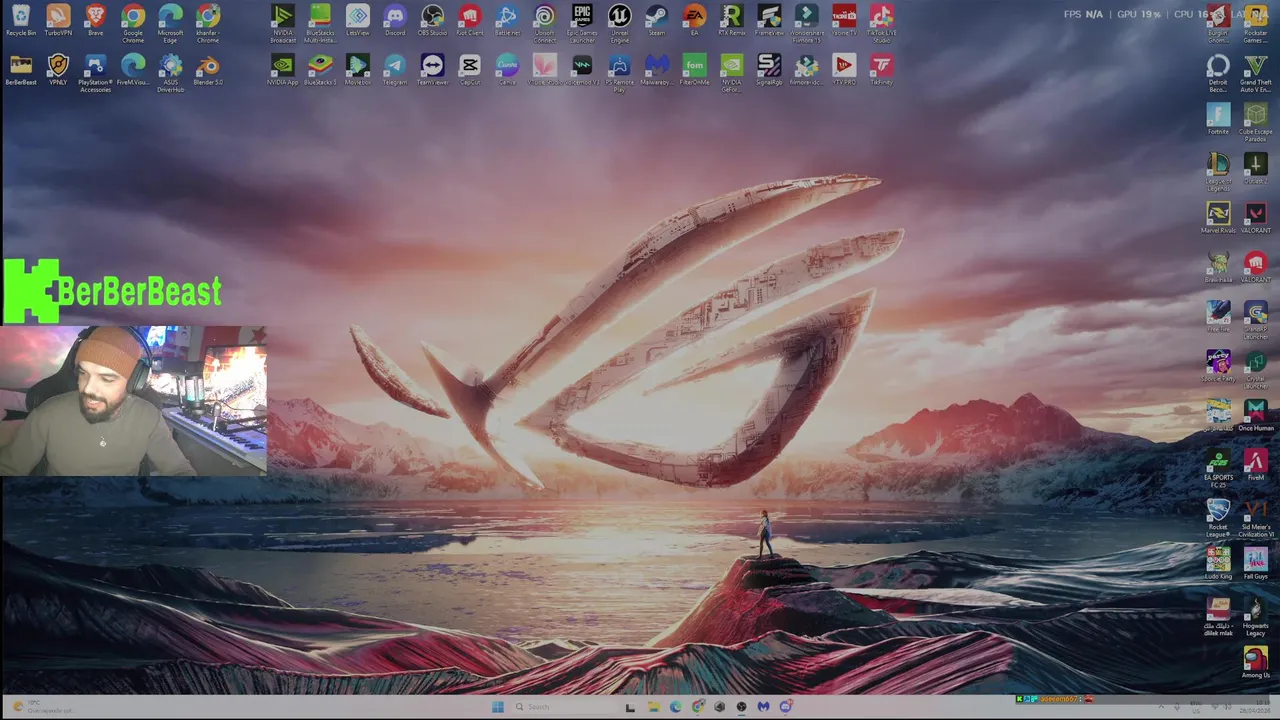Open the NVIDIA Broadcast icon
1280x720 pixels.
[283, 24]
